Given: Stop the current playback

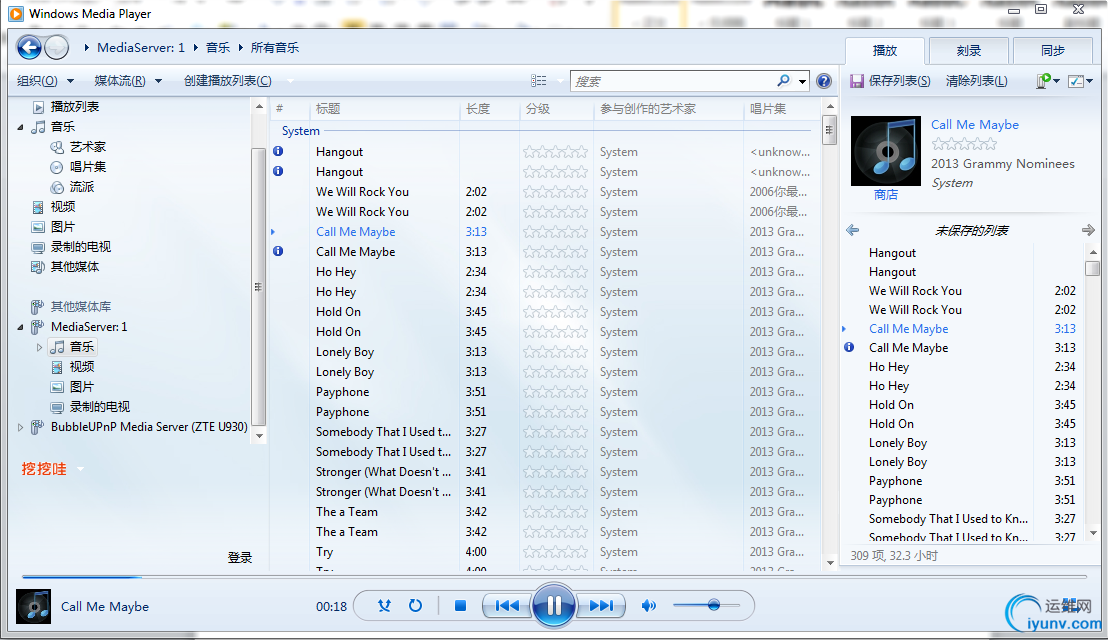Looking at the screenshot, I should click(x=460, y=605).
